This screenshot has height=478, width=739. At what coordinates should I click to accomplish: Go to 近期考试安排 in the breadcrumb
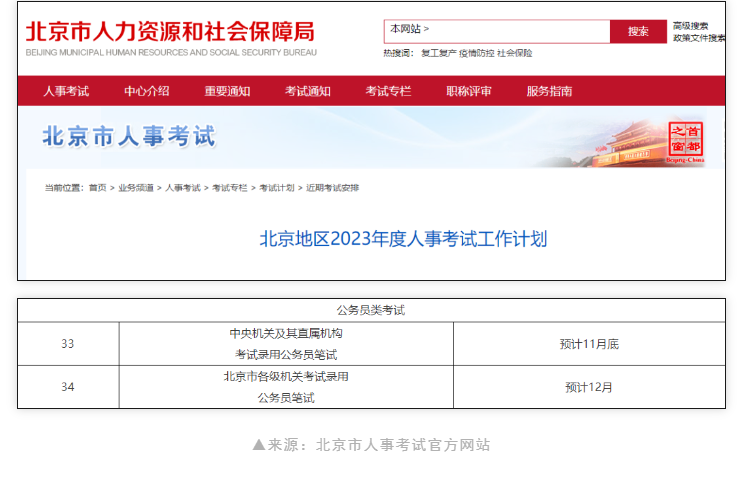(333, 188)
